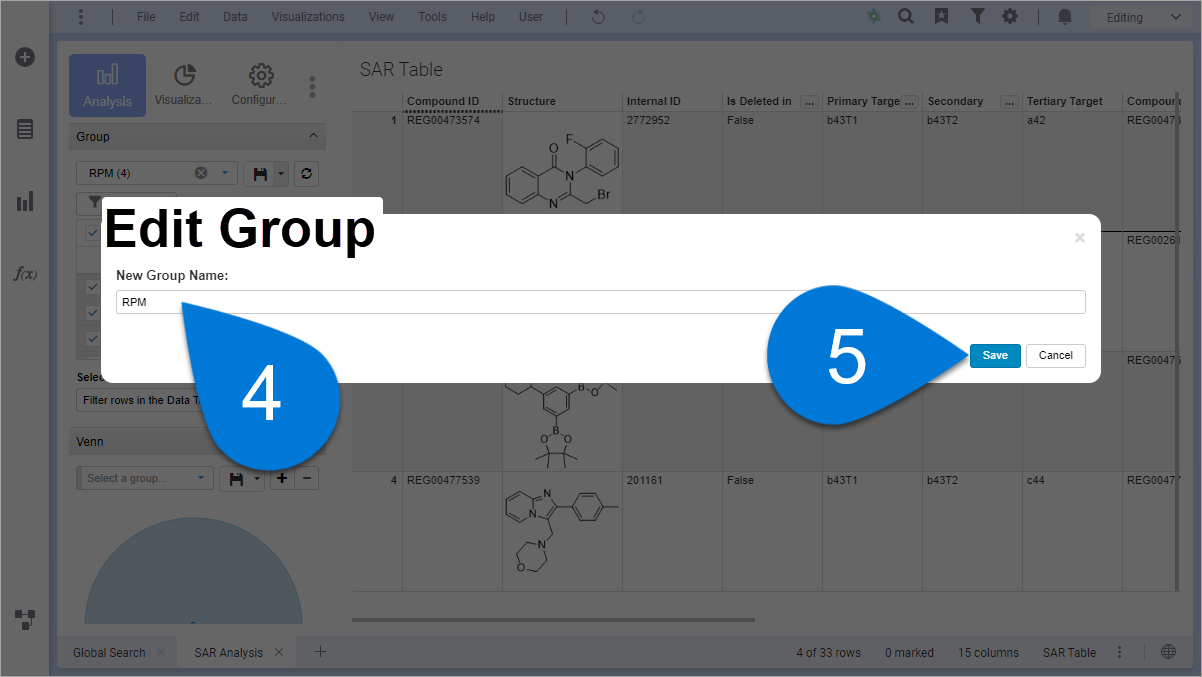
Task: Open the Help menu
Action: (x=483, y=17)
